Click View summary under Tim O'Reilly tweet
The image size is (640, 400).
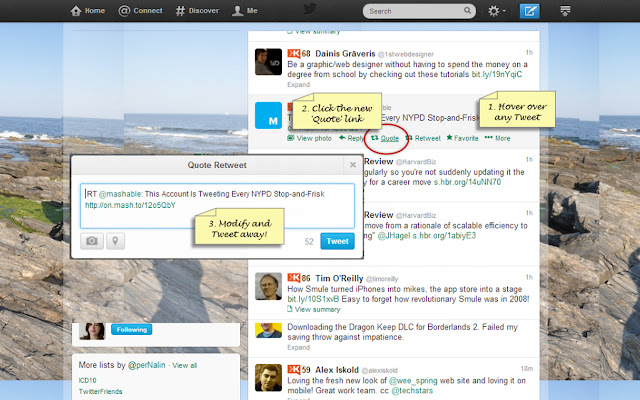pyautogui.click(x=314, y=309)
